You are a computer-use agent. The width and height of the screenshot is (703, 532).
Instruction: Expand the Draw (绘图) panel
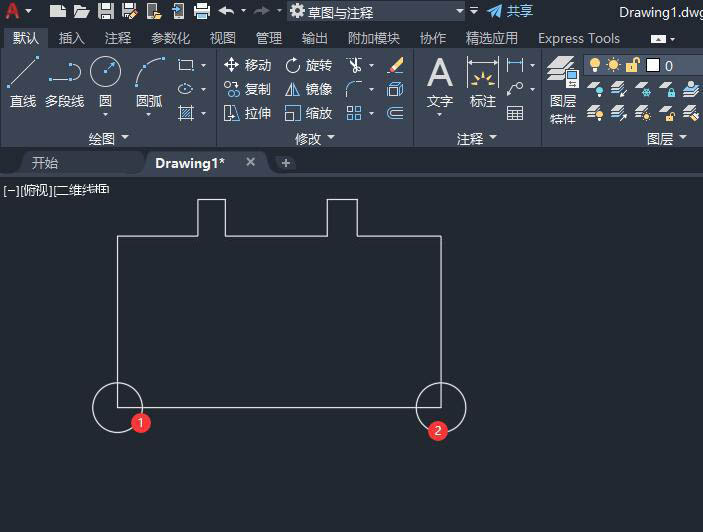[108, 138]
